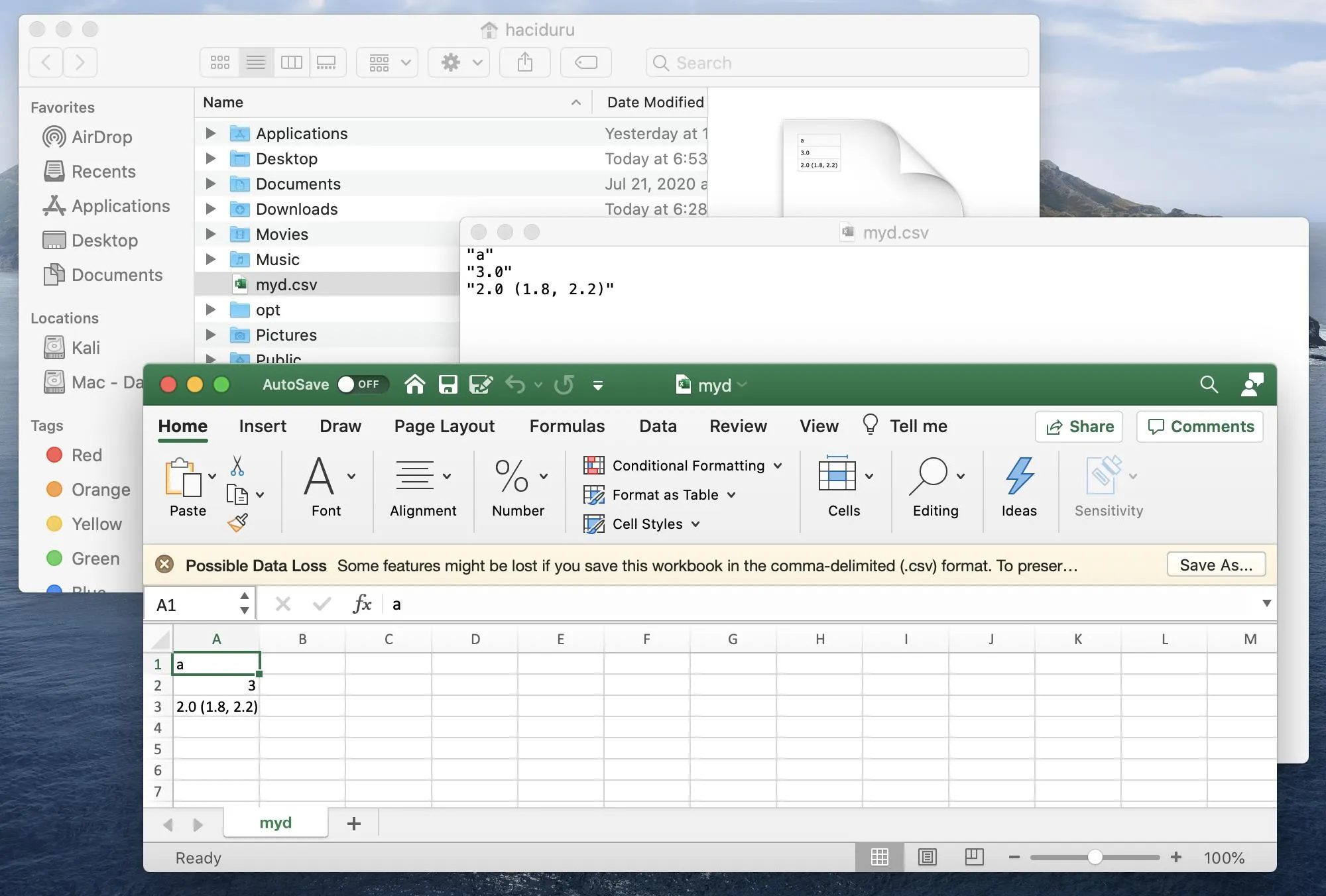1326x896 pixels.
Task: Click the Undo arrow icon
Action: pyautogui.click(x=515, y=385)
